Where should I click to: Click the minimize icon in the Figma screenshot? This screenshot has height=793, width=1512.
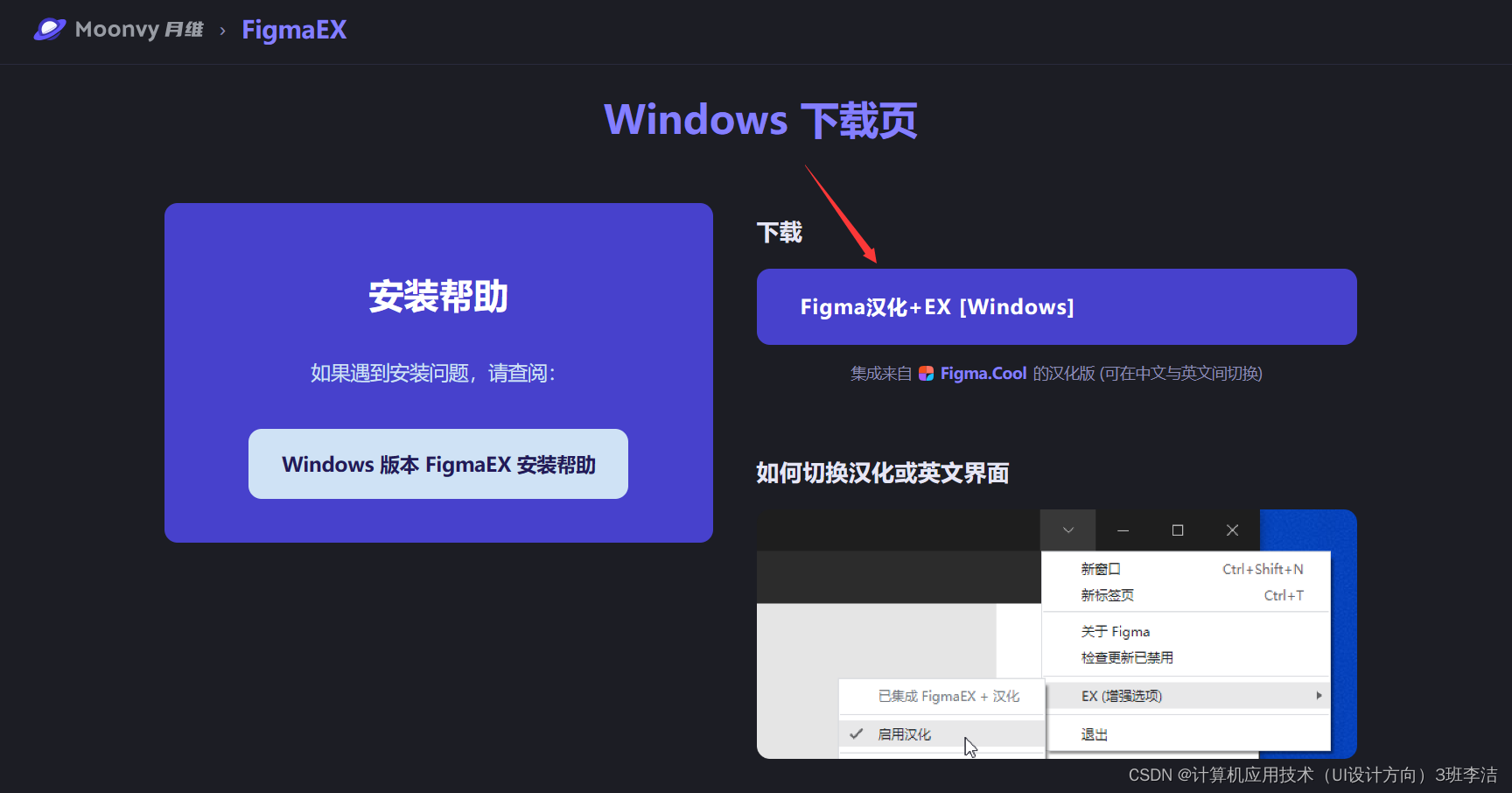click(x=1123, y=530)
